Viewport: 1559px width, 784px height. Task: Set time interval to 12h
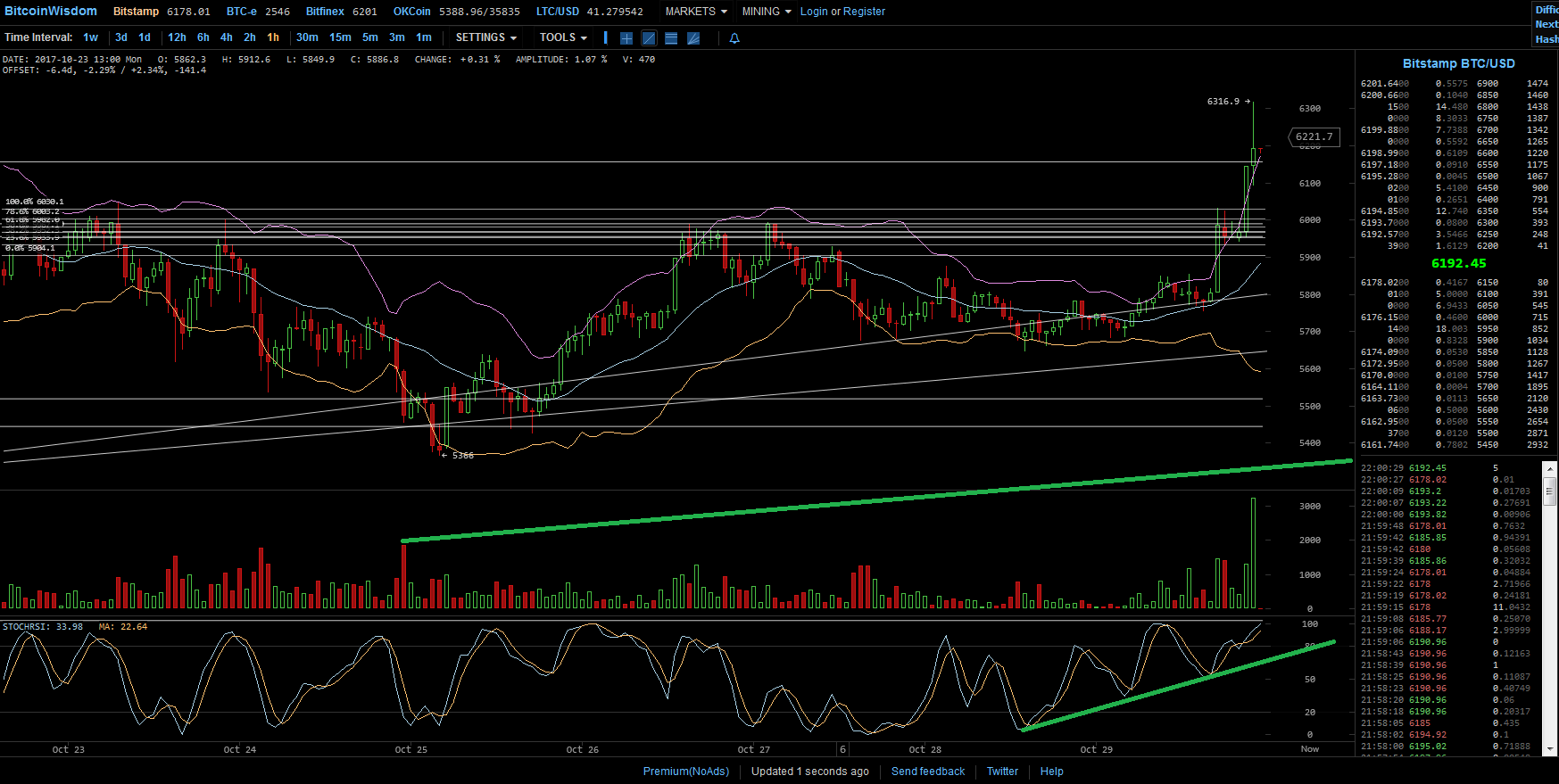(177, 37)
